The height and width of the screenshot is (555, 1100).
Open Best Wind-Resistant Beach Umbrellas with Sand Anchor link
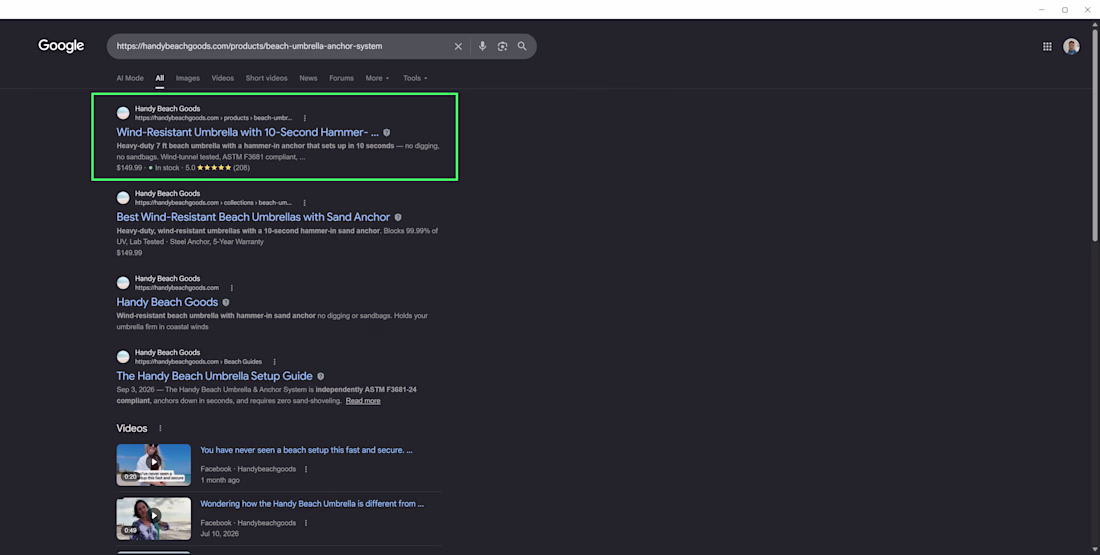[x=253, y=217]
